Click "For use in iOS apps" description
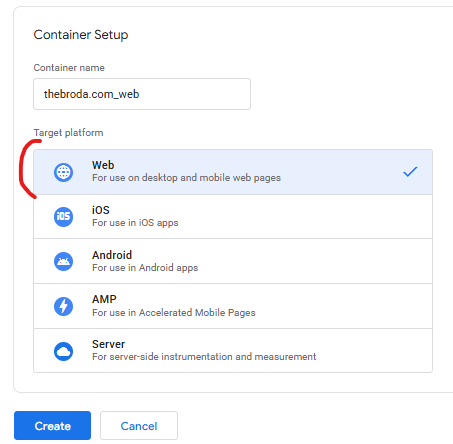Viewport: 453px width, 444px height. point(135,223)
